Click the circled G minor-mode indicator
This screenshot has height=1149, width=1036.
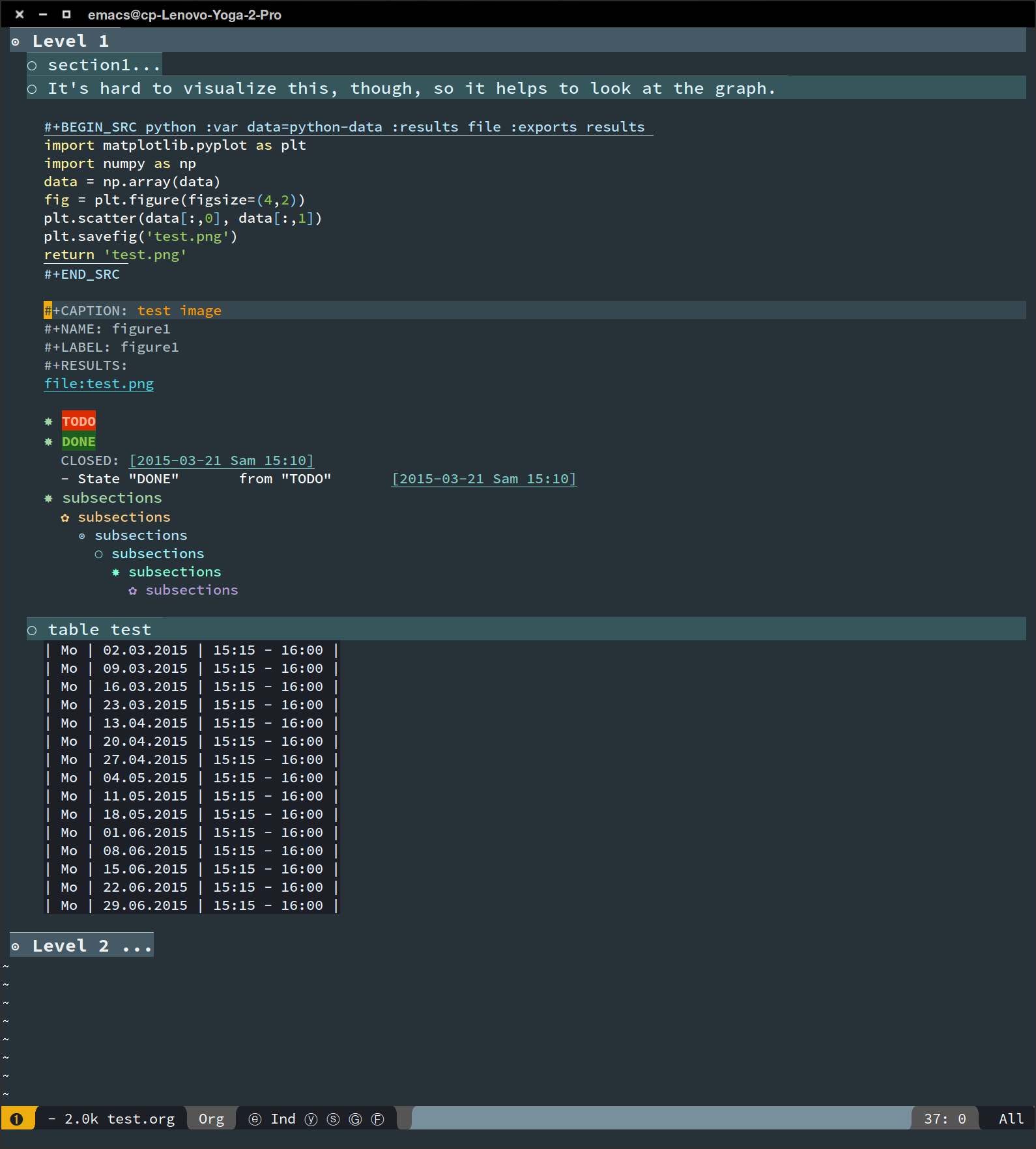pyautogui.click(x=355, y=1119)
